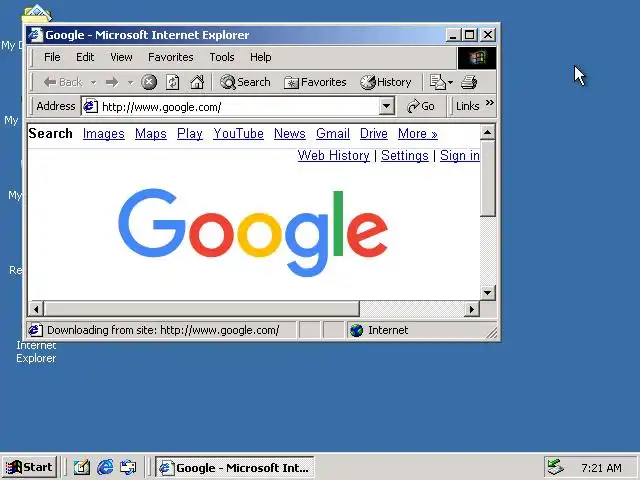Expand the Forward history dropdown arrow
640x480 pixels.
(x=130, y=82)
